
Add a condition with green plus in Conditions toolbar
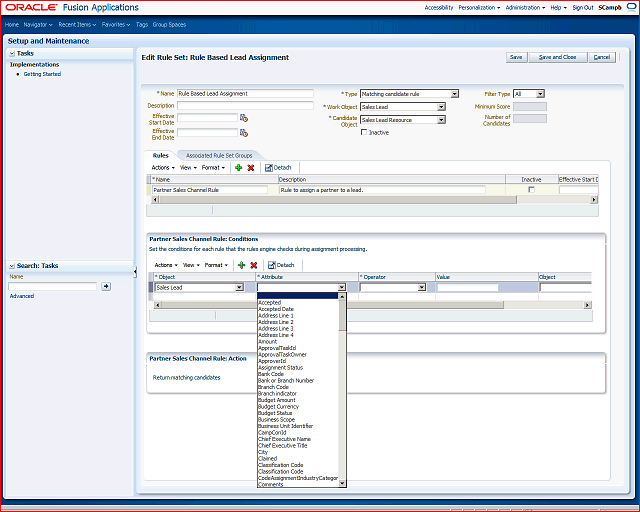coord(241,265)
